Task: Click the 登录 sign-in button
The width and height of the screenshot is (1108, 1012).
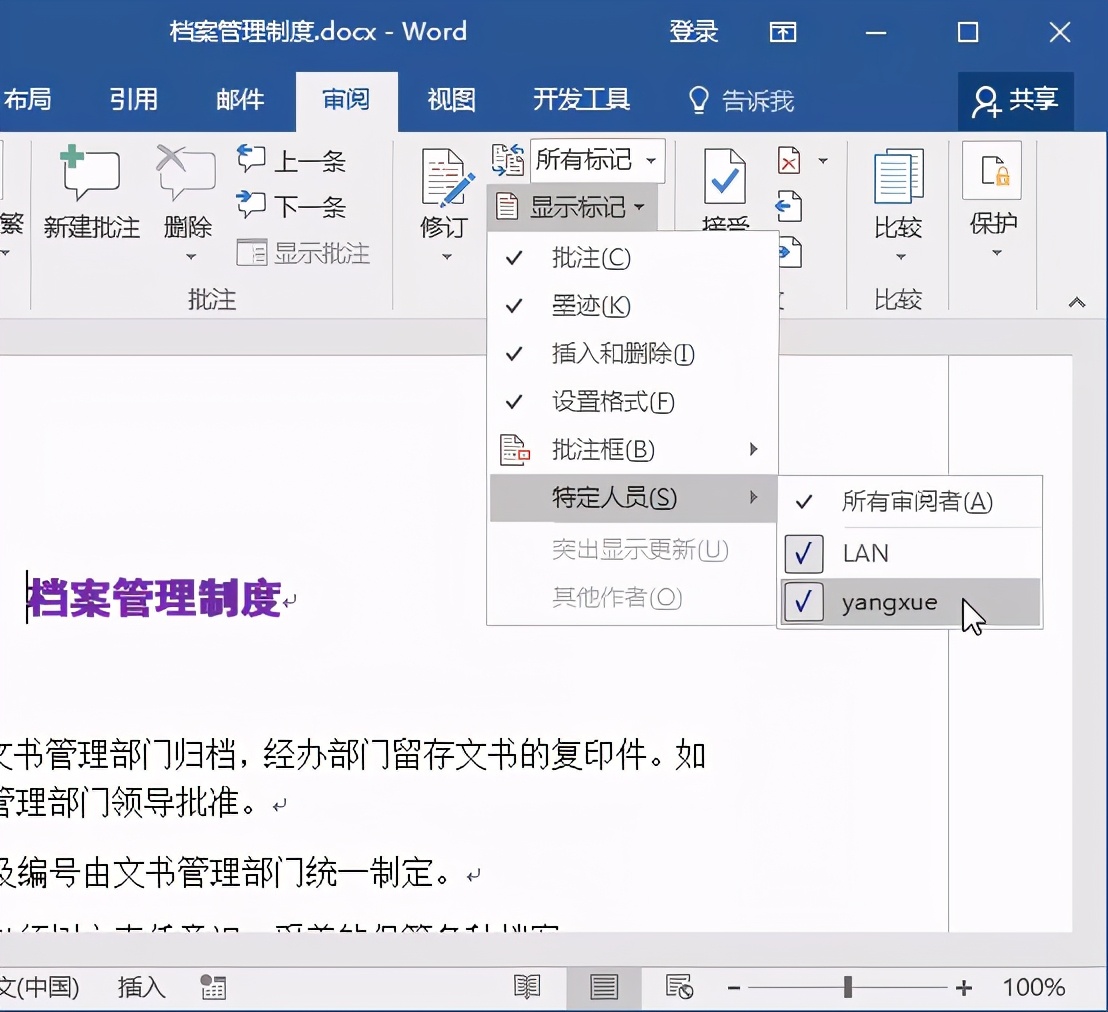Action: tap(693, 32)
